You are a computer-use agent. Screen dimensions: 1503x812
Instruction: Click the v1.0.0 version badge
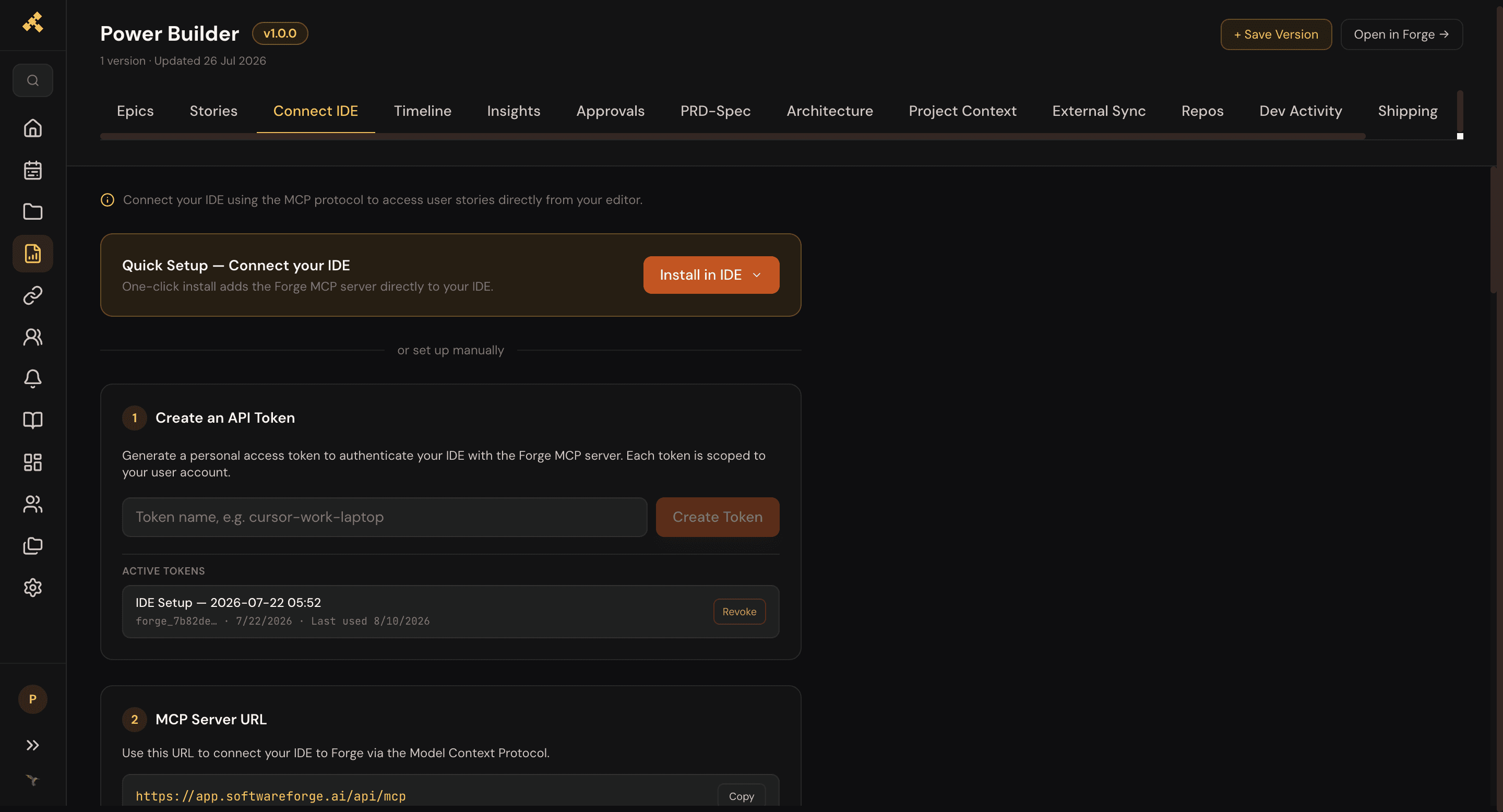(x=280, y=33)
